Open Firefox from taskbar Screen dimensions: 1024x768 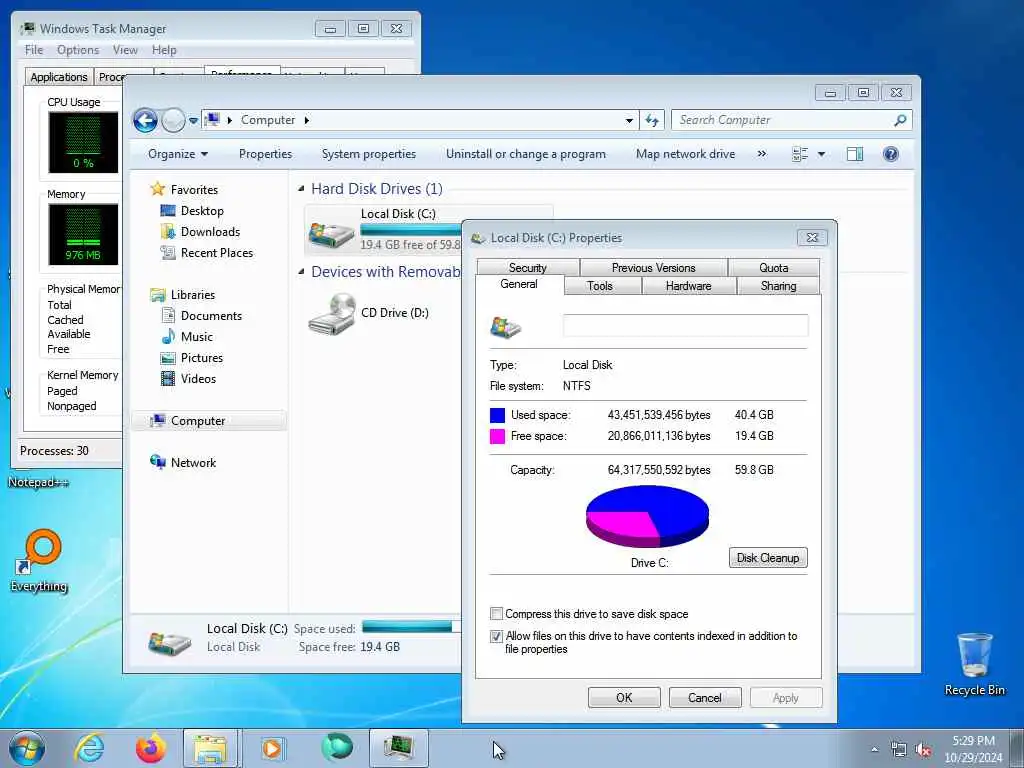150,748
